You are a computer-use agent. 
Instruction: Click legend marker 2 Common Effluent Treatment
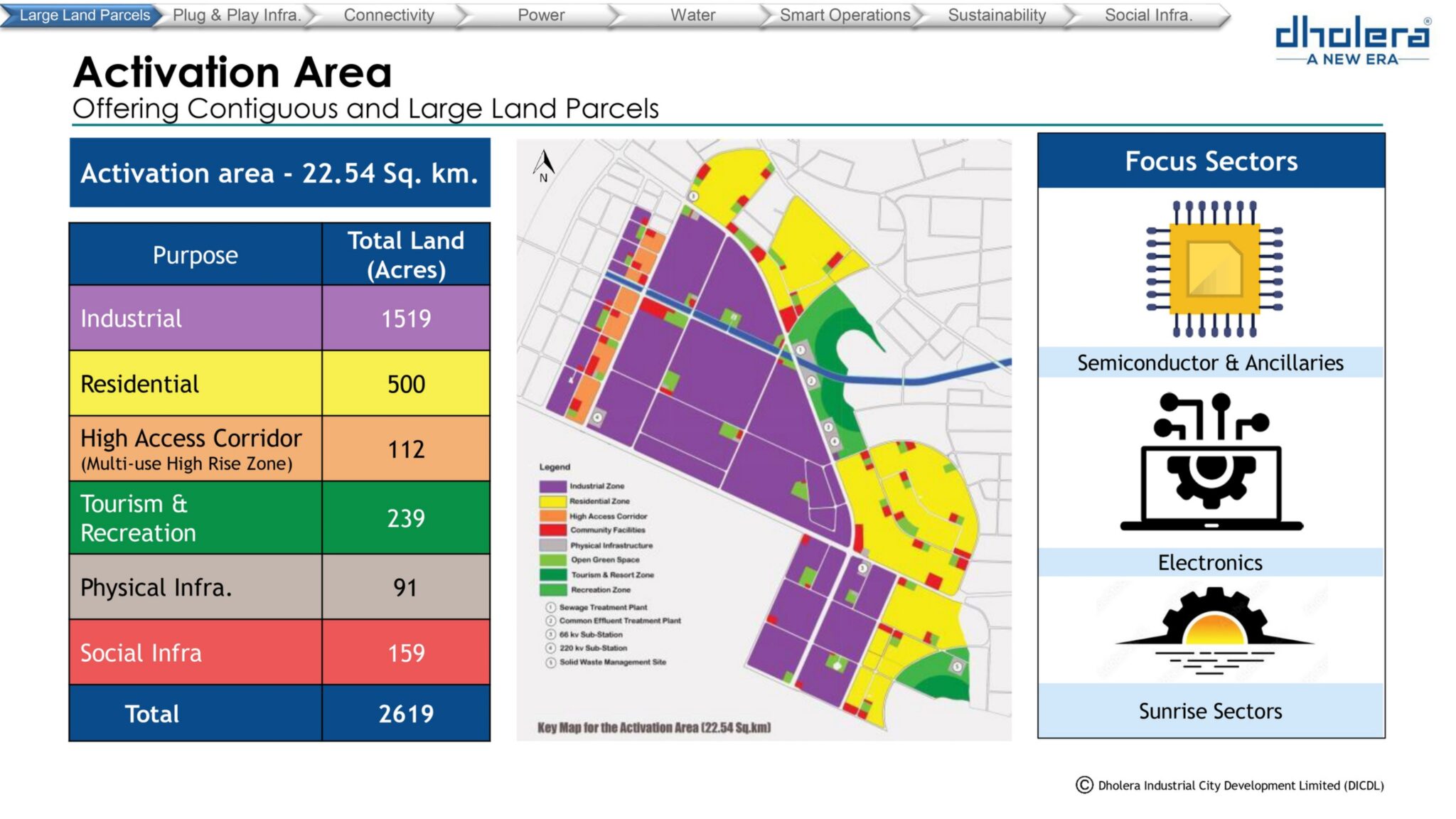point(550,621)
